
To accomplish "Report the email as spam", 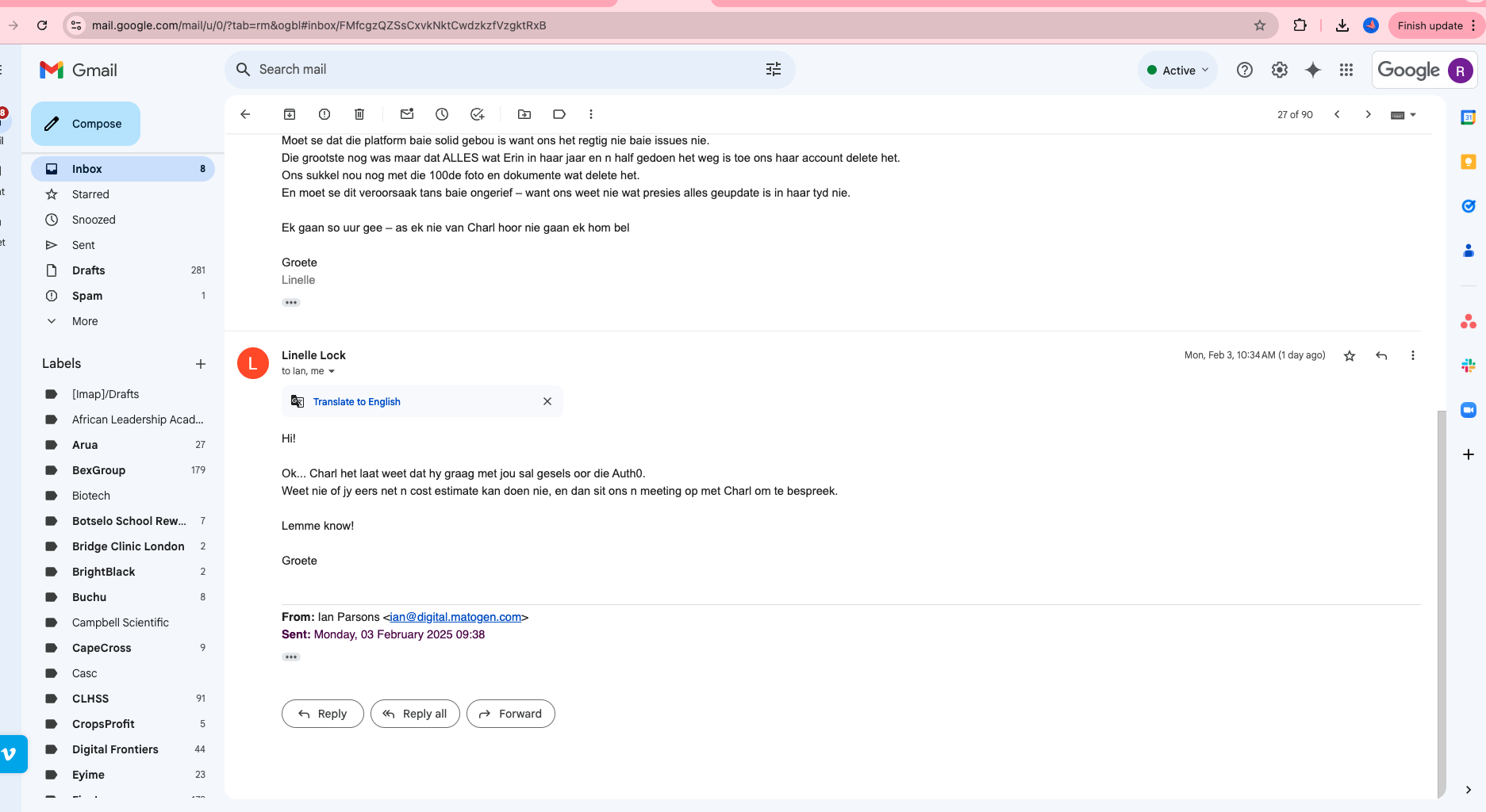I will point(324,114).
